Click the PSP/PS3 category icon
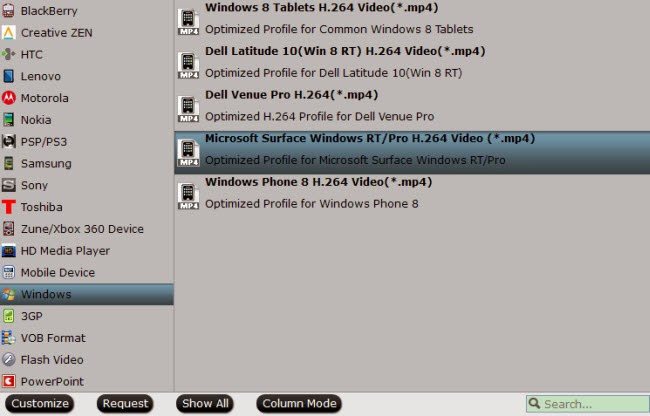 pyautogui.click(x=8, y=142)
